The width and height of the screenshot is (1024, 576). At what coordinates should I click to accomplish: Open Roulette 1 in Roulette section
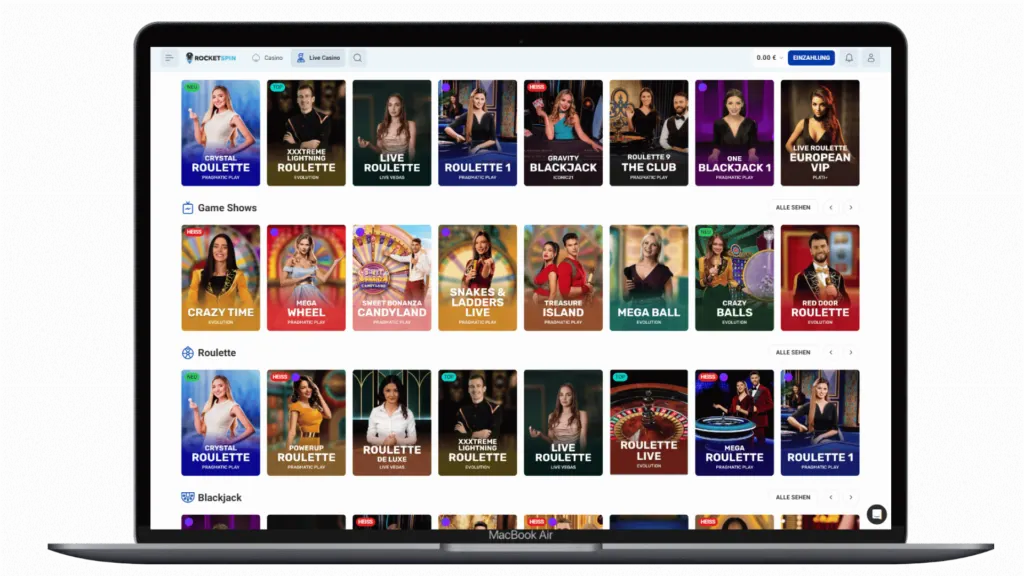[x=820, y=423]
